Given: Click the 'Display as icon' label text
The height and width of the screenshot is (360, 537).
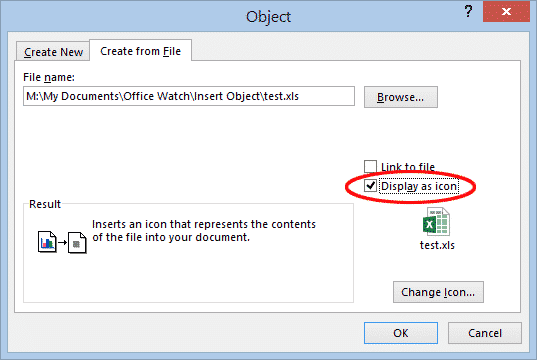Looking at the screenshot, I should (419, 186).
